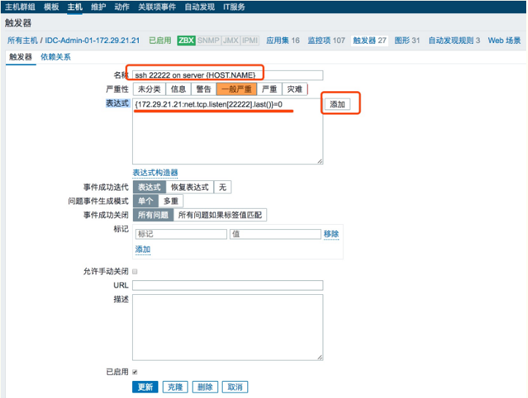Screen dimensions: 528x398
Task: Switch event recovery to 恢复表达式
Action: (190, 187)
